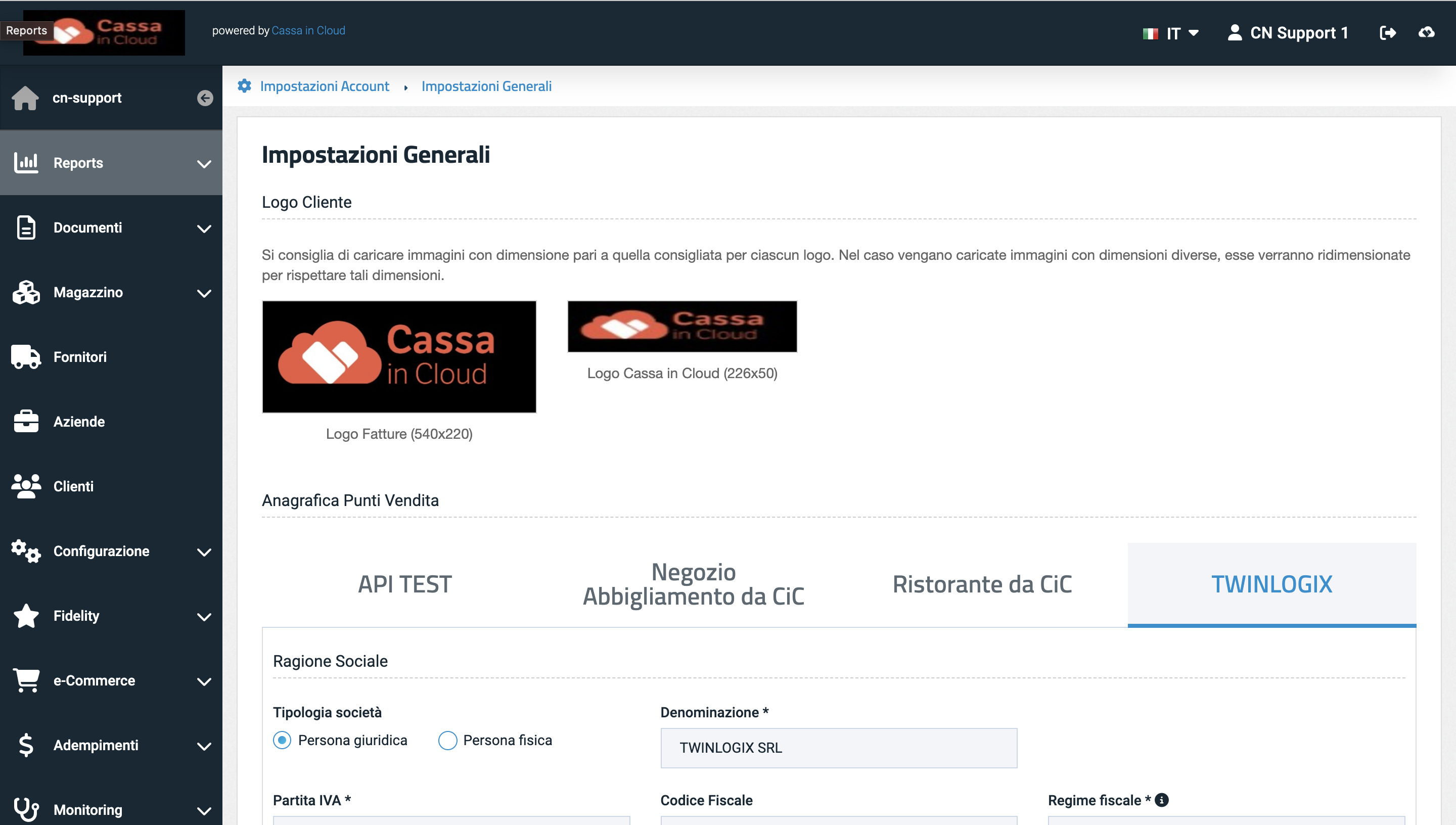1456x825 pixels.
Task: Expand the Configurazione menu chevron
Action: (x=204, y=552)
